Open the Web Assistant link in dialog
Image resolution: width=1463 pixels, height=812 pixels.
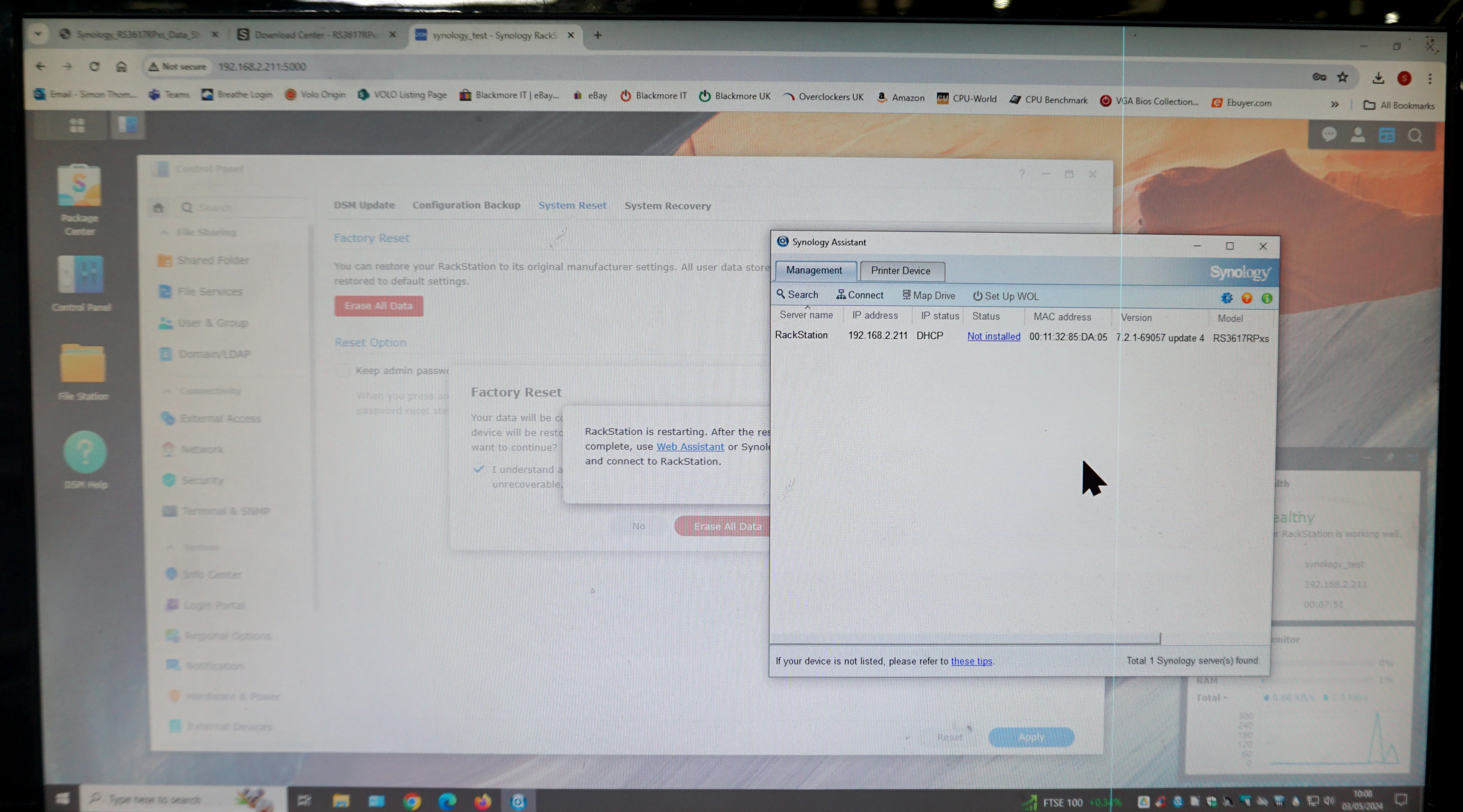(x=690, y=447)
